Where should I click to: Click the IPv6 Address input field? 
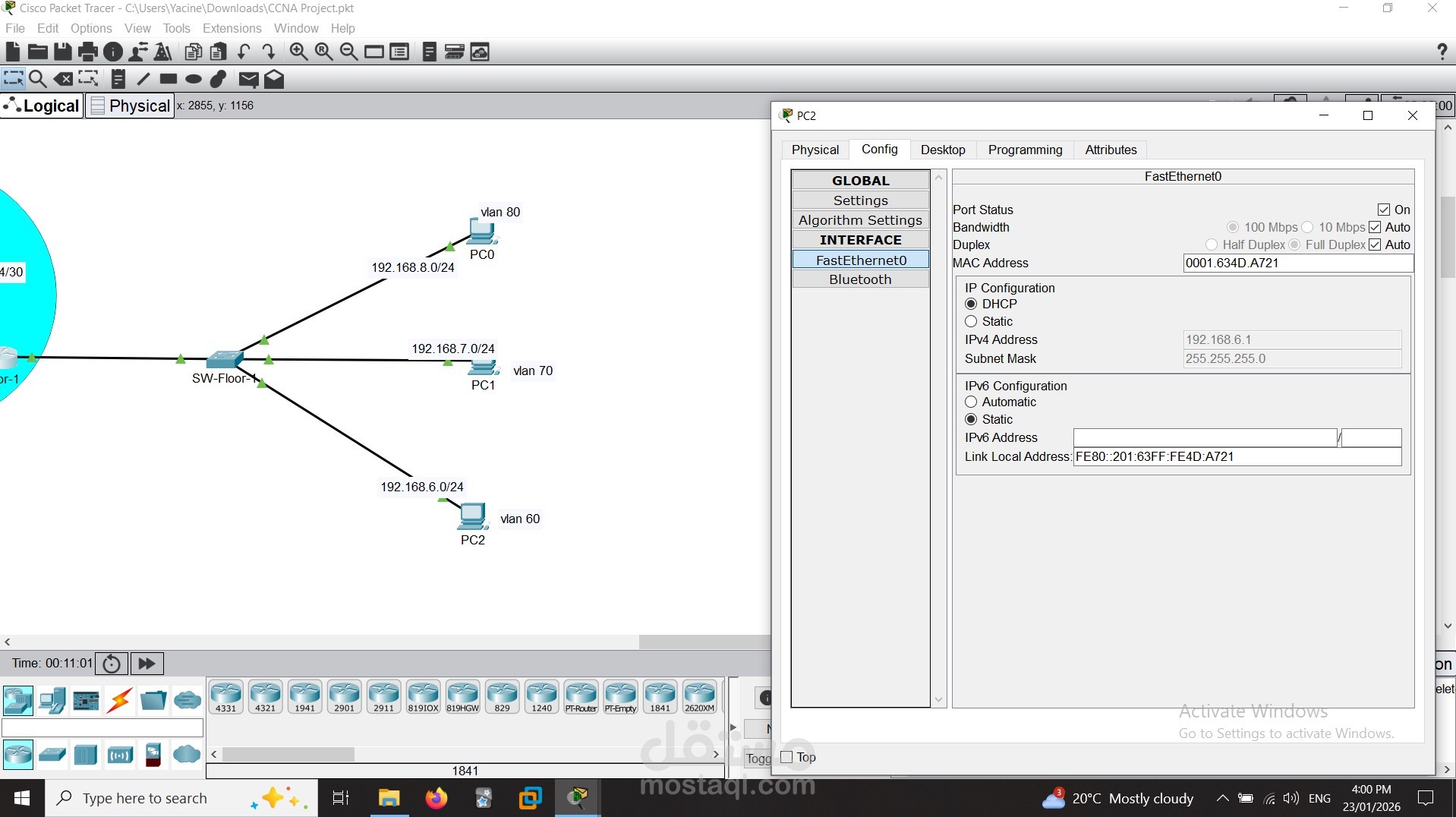1205,437
